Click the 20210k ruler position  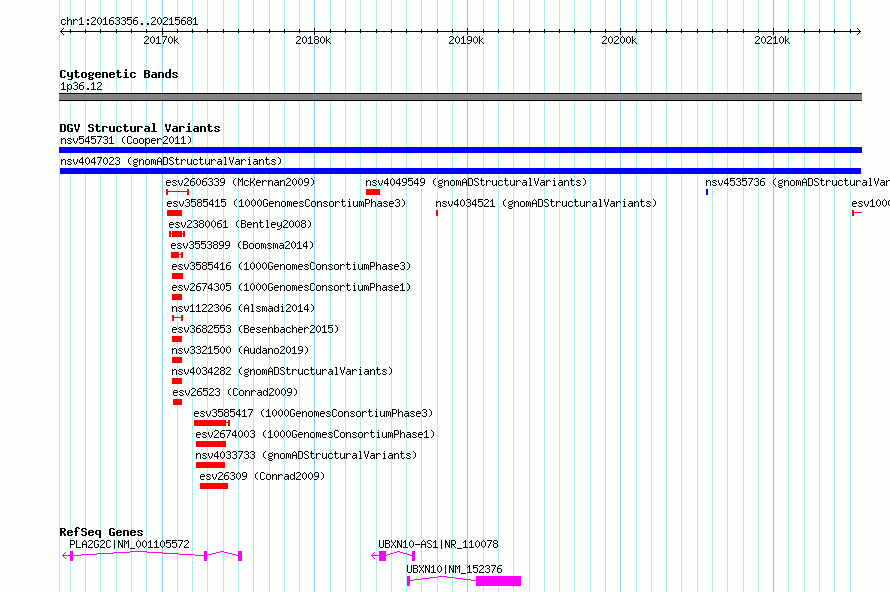(x=772, y=40)
